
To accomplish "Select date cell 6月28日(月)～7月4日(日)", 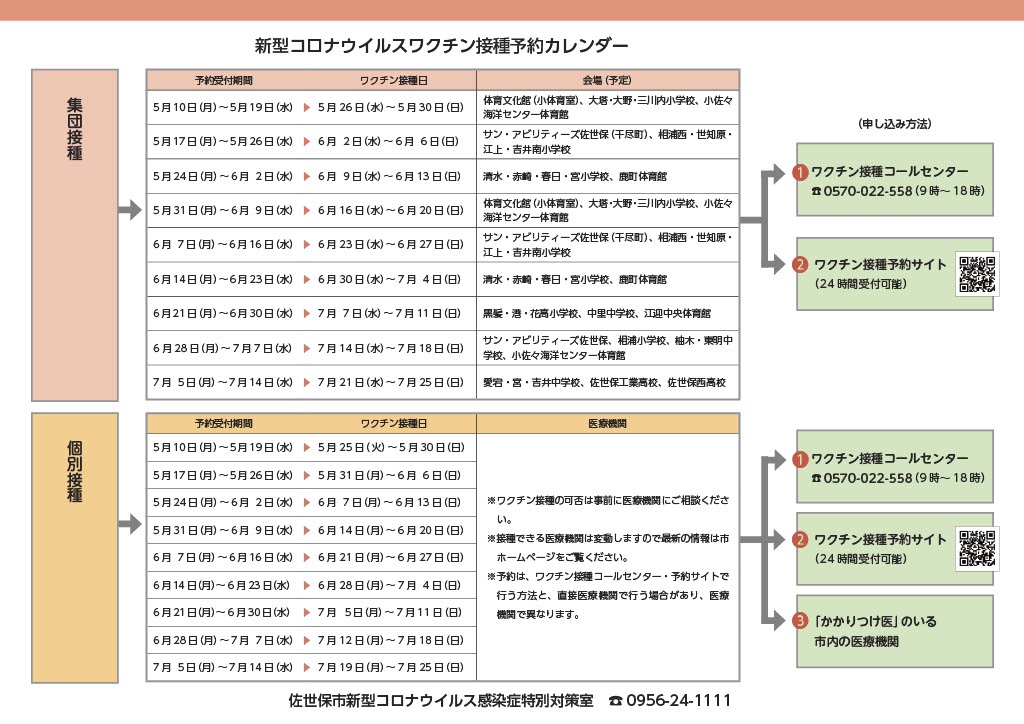I will (389, 585).
